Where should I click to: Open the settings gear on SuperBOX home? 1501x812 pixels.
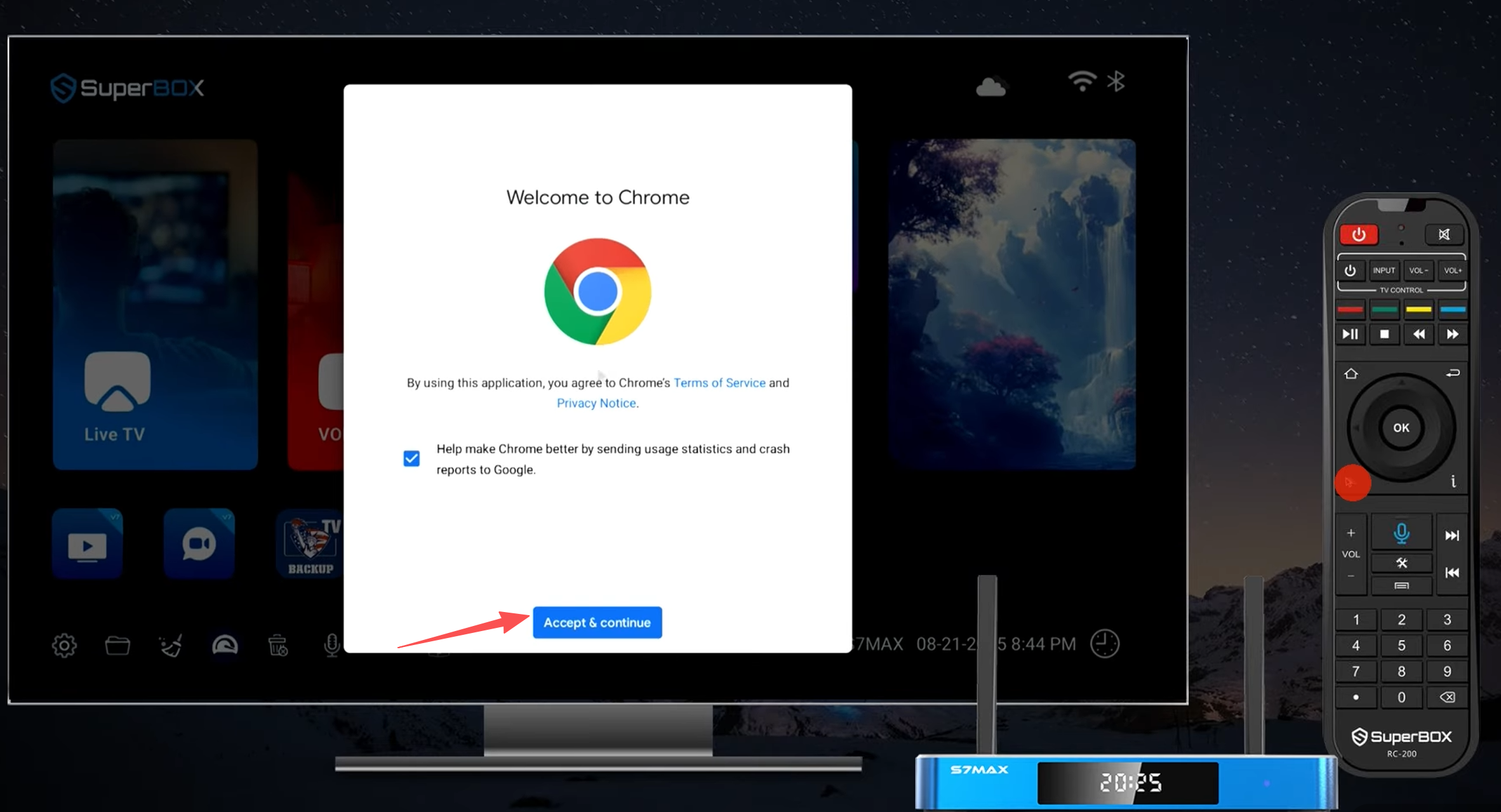(x=64, y=646)
